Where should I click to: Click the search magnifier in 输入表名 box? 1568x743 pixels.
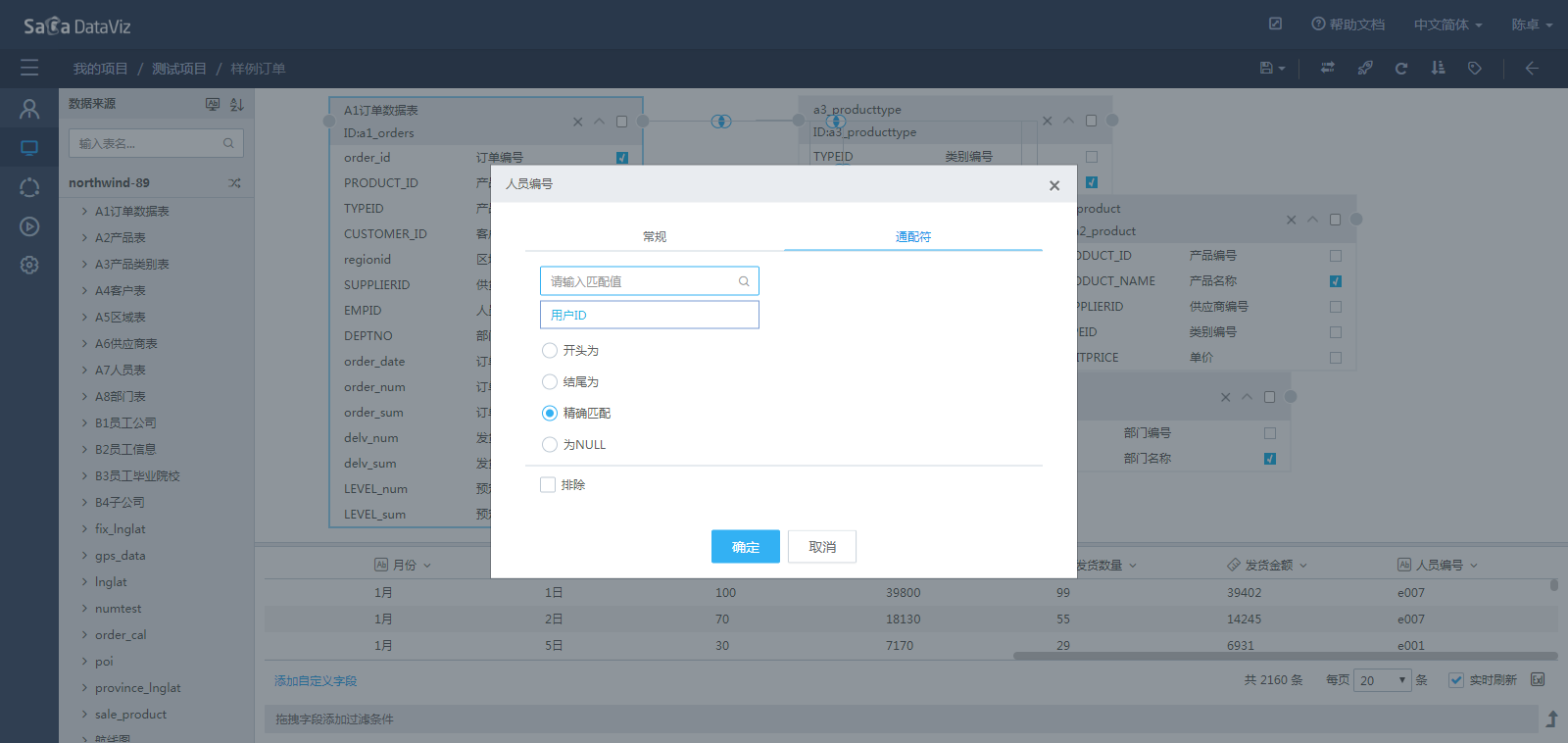pos(228,143)
